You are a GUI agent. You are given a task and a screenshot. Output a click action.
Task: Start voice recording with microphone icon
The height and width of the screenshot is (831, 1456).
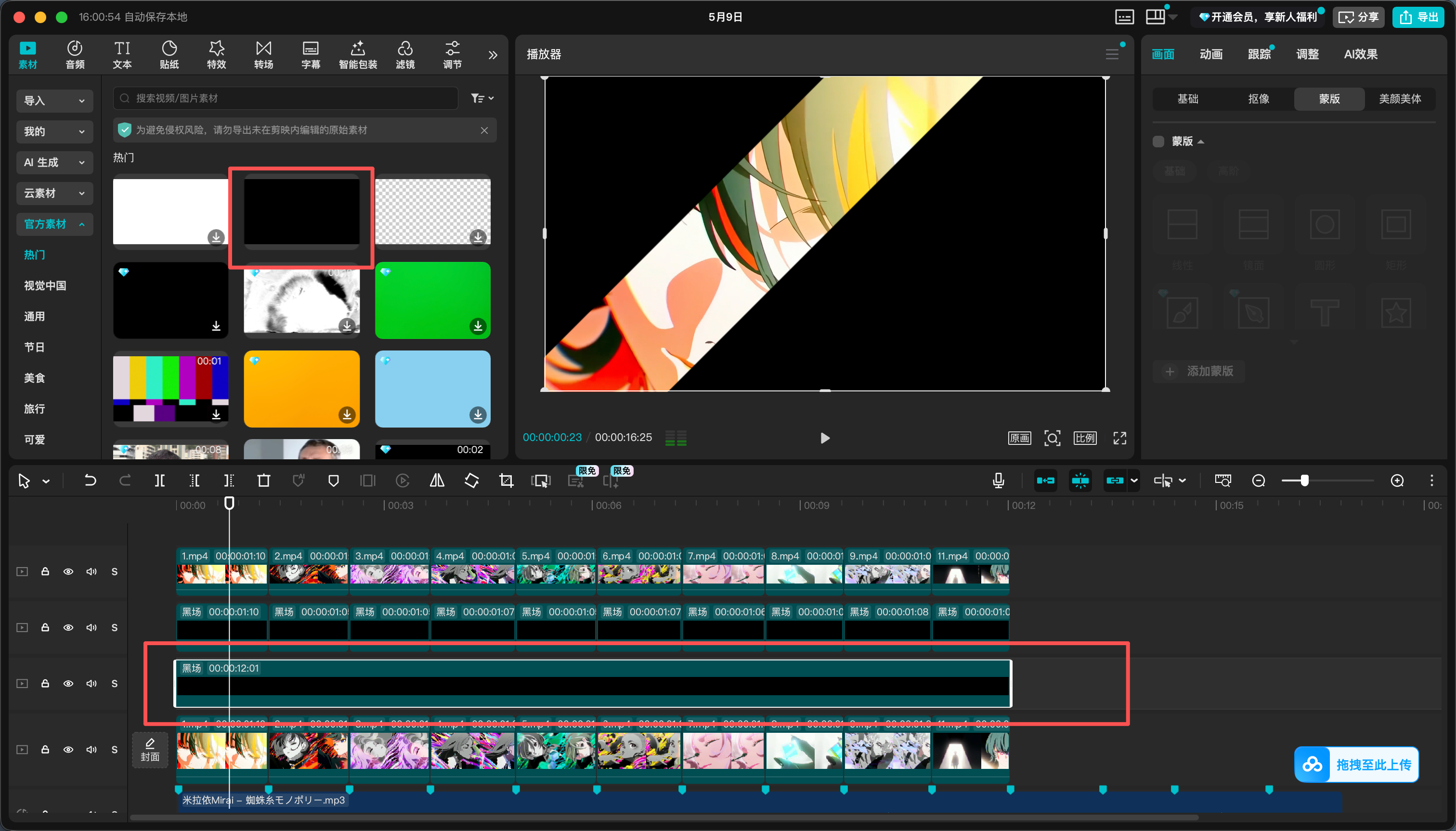tap(998, 480)
